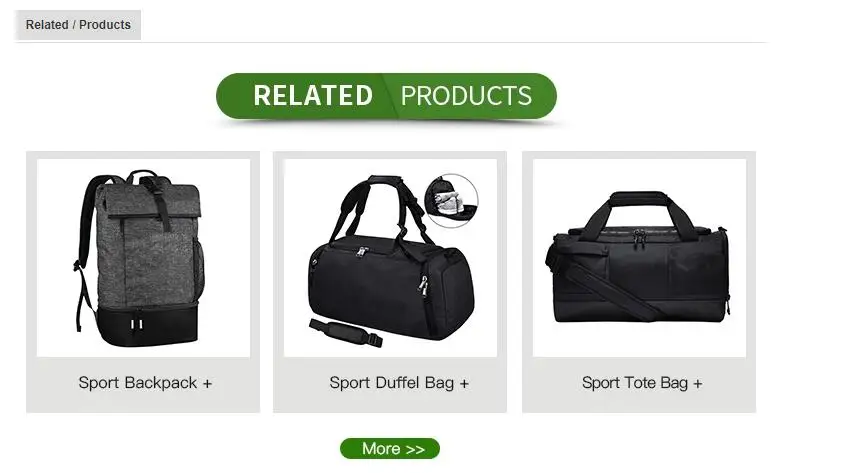Select the Sport Duffel Bag product card
This screenshot has width=858, height=473.
pos(390,282)
